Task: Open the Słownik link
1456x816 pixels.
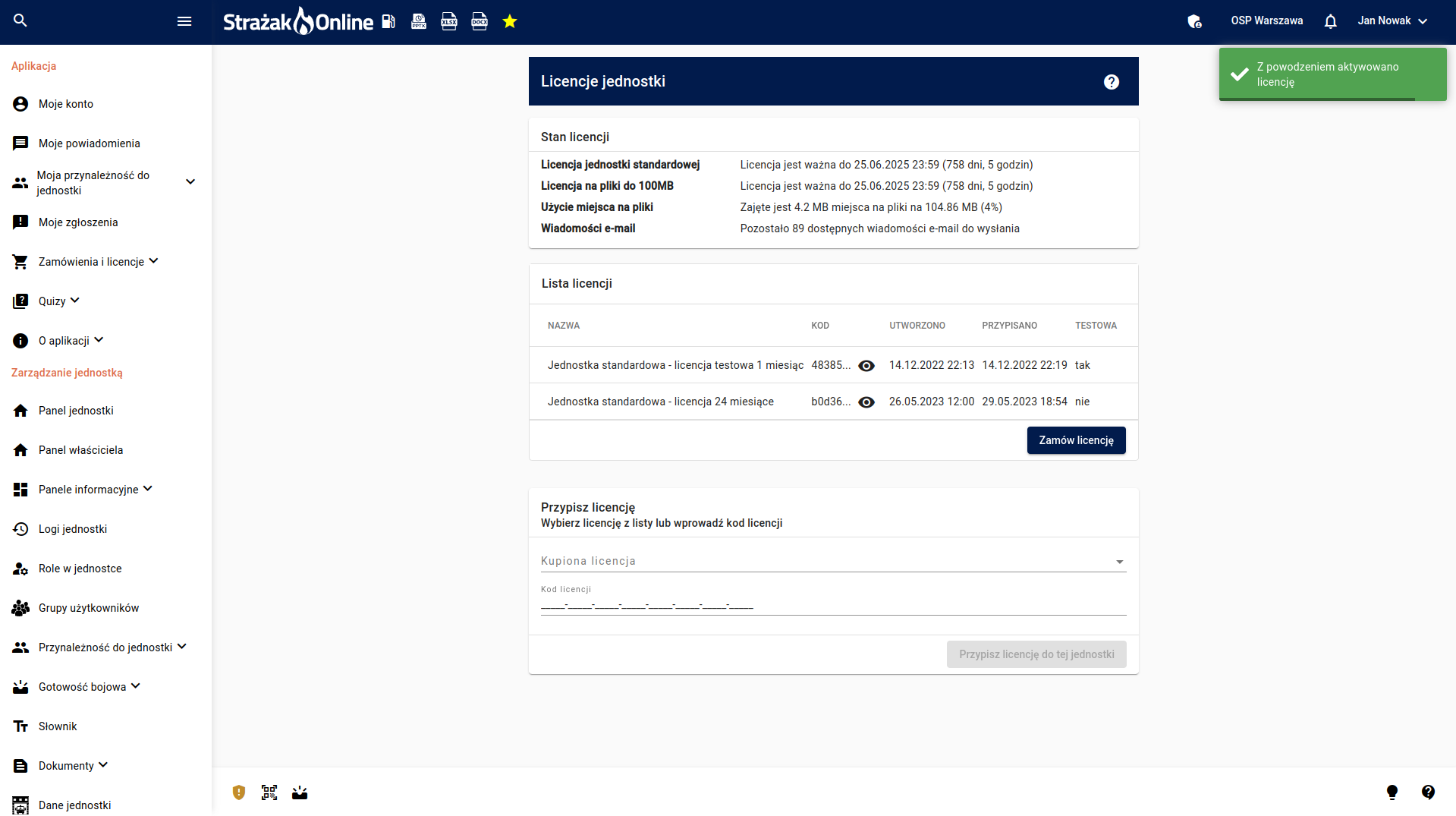Action: point(58,726)
